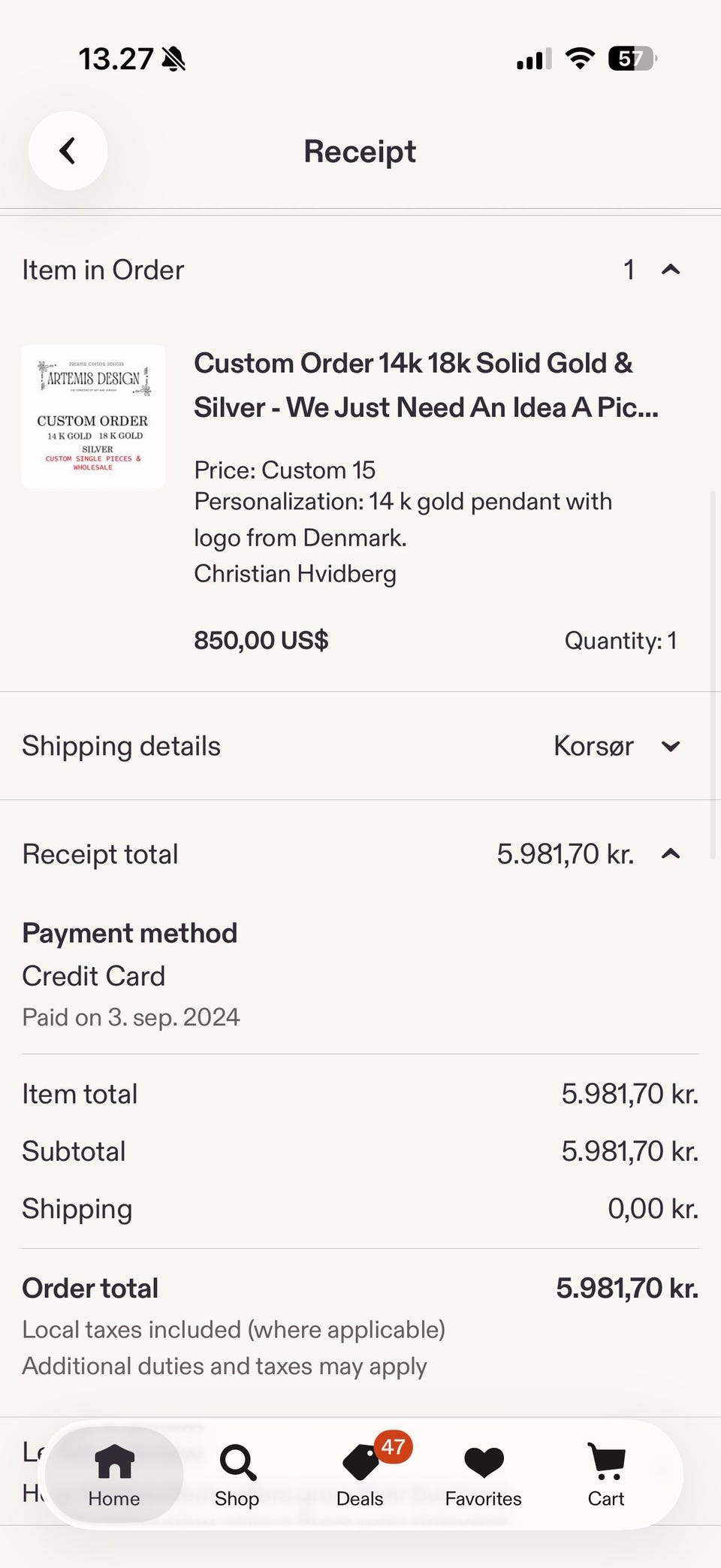Tap the battery indicator
This screenshot has width=721, height=1568.
[x=632, y=58]
